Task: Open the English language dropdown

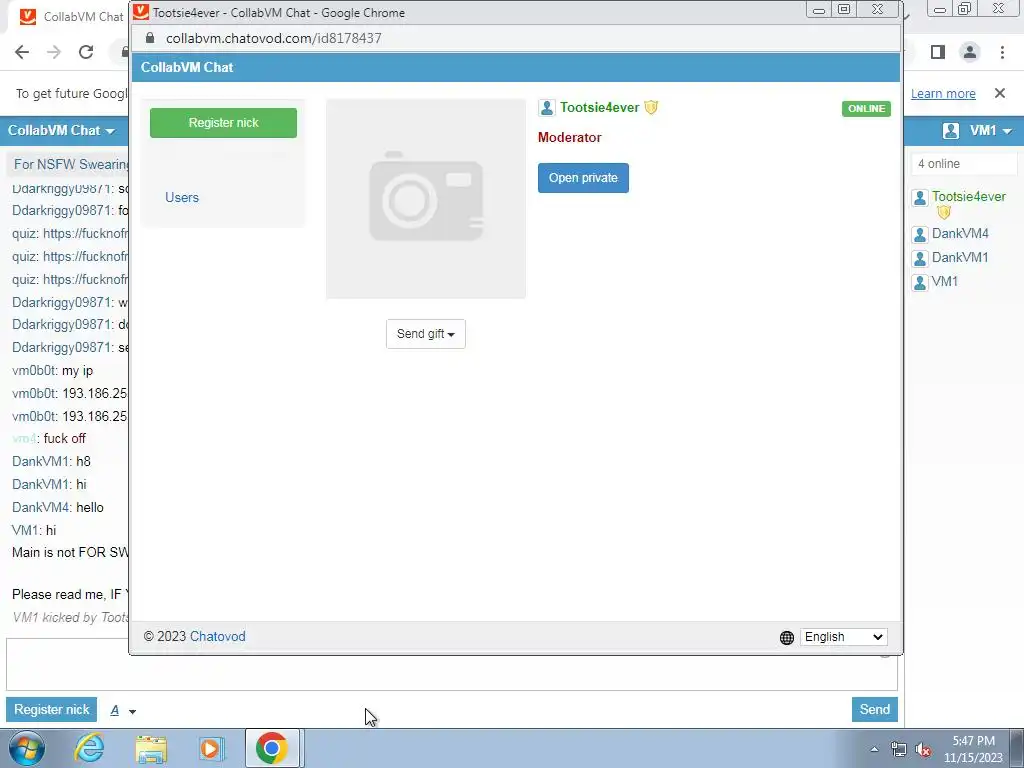Action: pyautogui.click(x=843, y=637)
